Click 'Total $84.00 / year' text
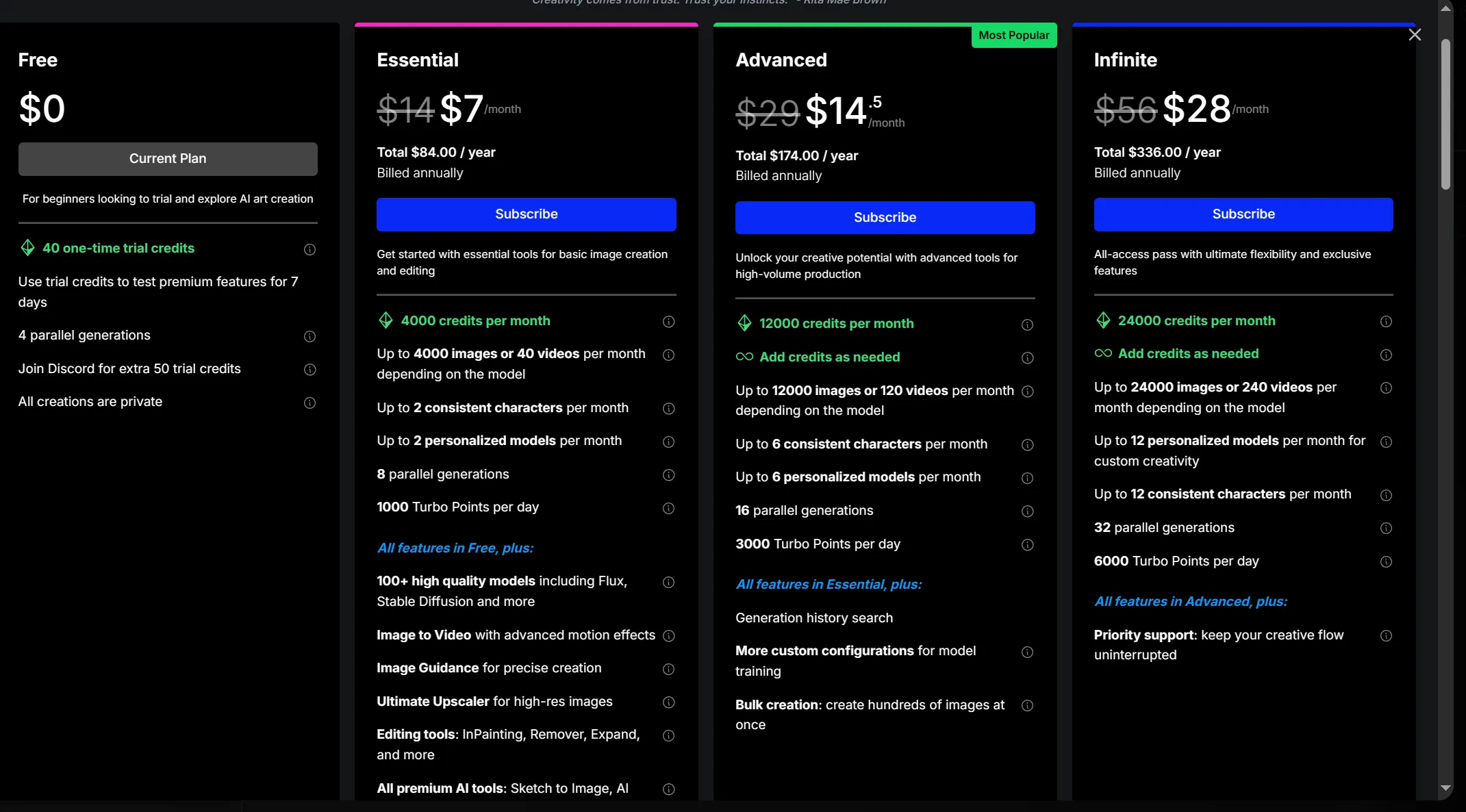This screenshot has width=1466, height=812. tap(436, 153)
